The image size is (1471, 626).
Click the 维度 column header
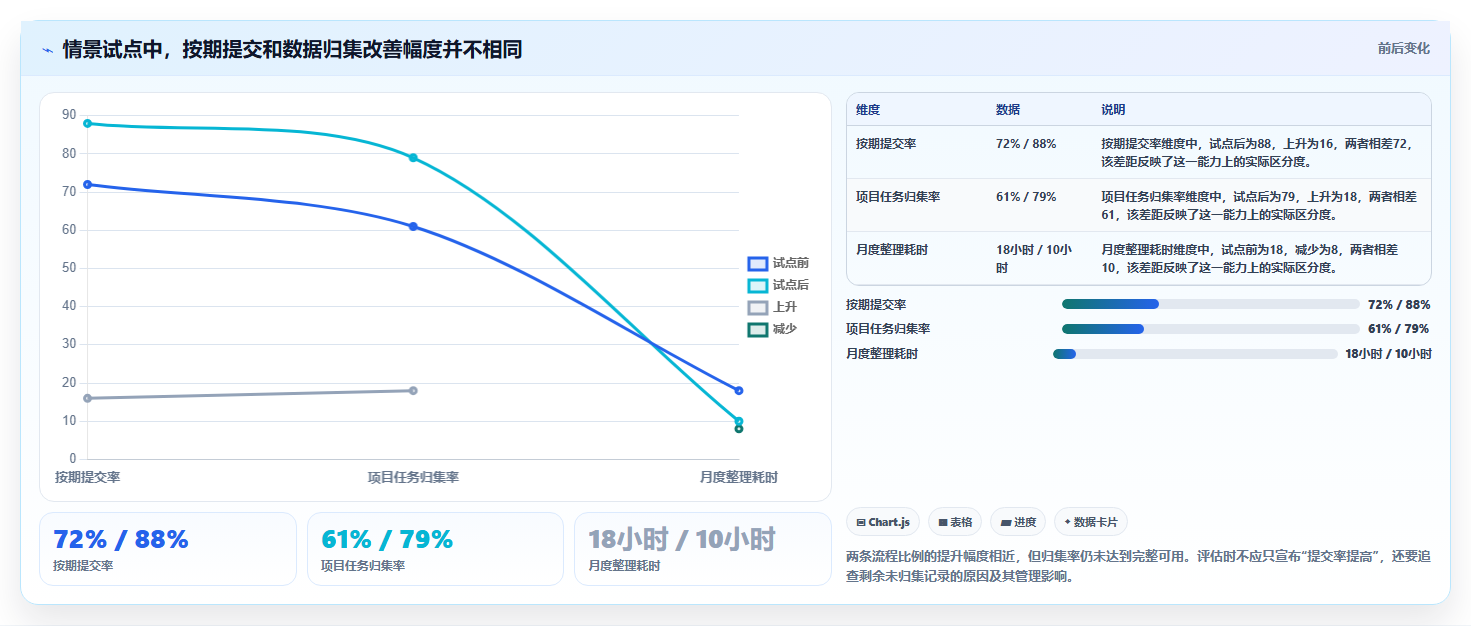[868, 110]
